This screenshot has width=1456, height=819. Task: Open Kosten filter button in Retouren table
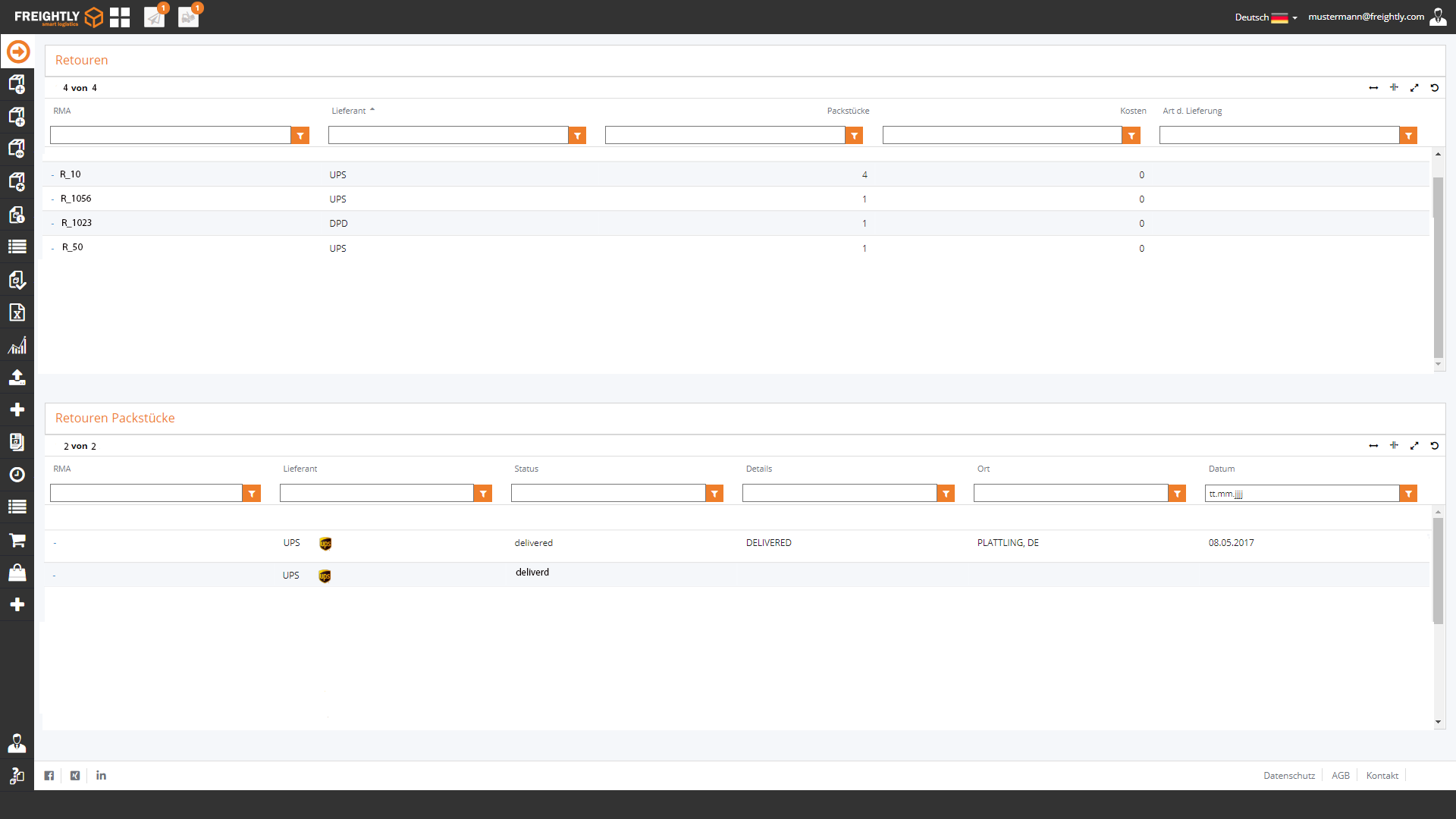1131,136
